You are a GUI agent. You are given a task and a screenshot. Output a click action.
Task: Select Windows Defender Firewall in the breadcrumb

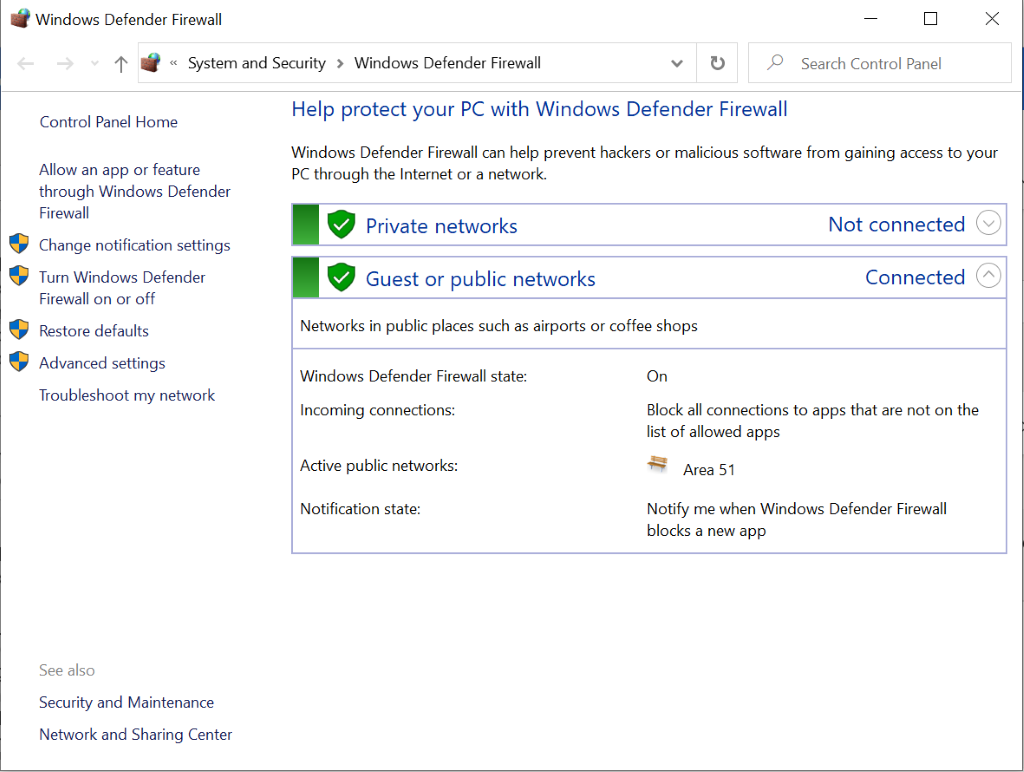447,62
